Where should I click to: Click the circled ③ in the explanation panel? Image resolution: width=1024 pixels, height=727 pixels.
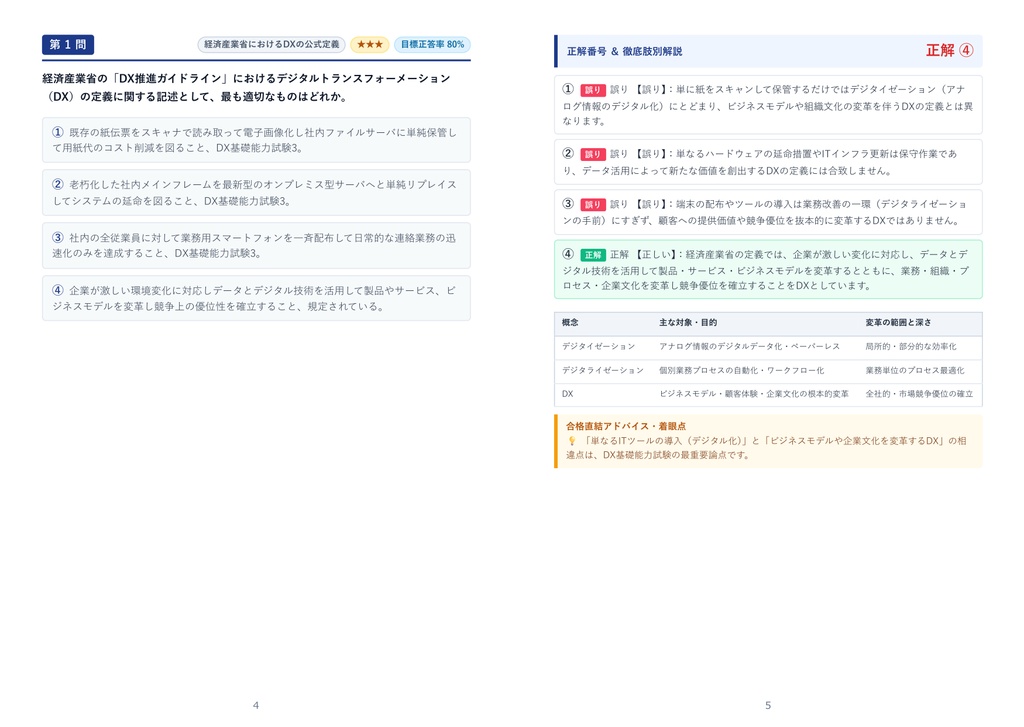point(568,204)
